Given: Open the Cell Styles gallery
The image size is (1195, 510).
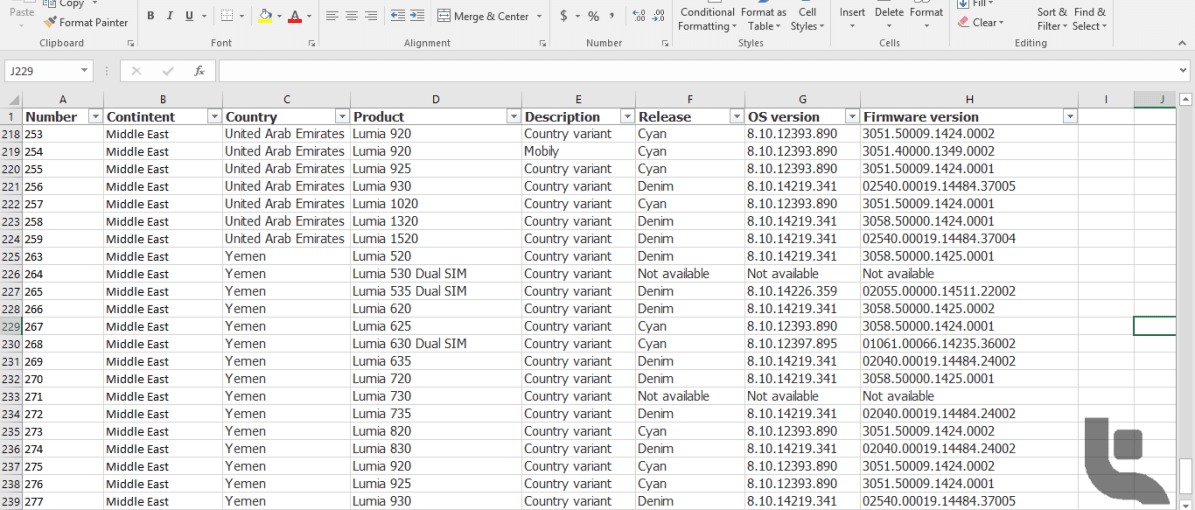Looking at the screenshot, I should pyautogui.click(x=808, y=18).
